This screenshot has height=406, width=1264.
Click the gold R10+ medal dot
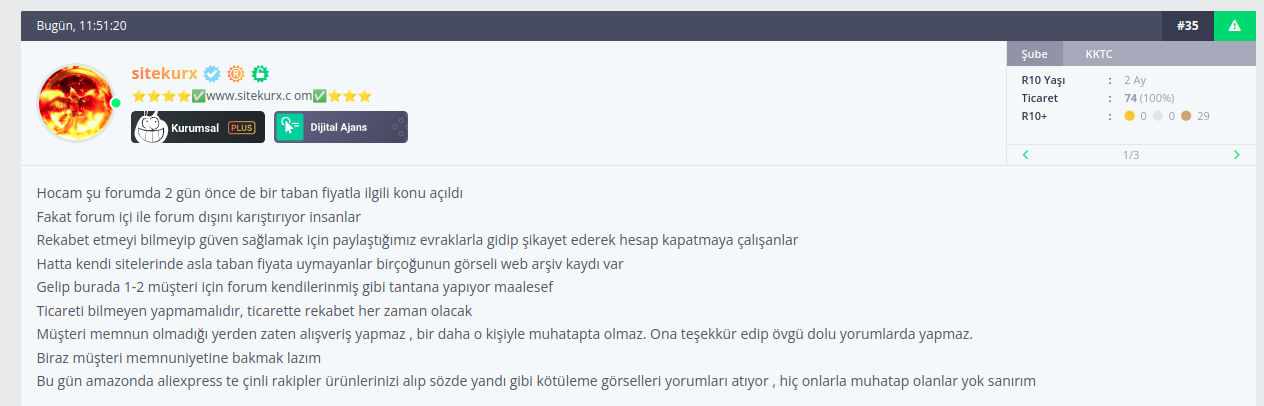1129,116
